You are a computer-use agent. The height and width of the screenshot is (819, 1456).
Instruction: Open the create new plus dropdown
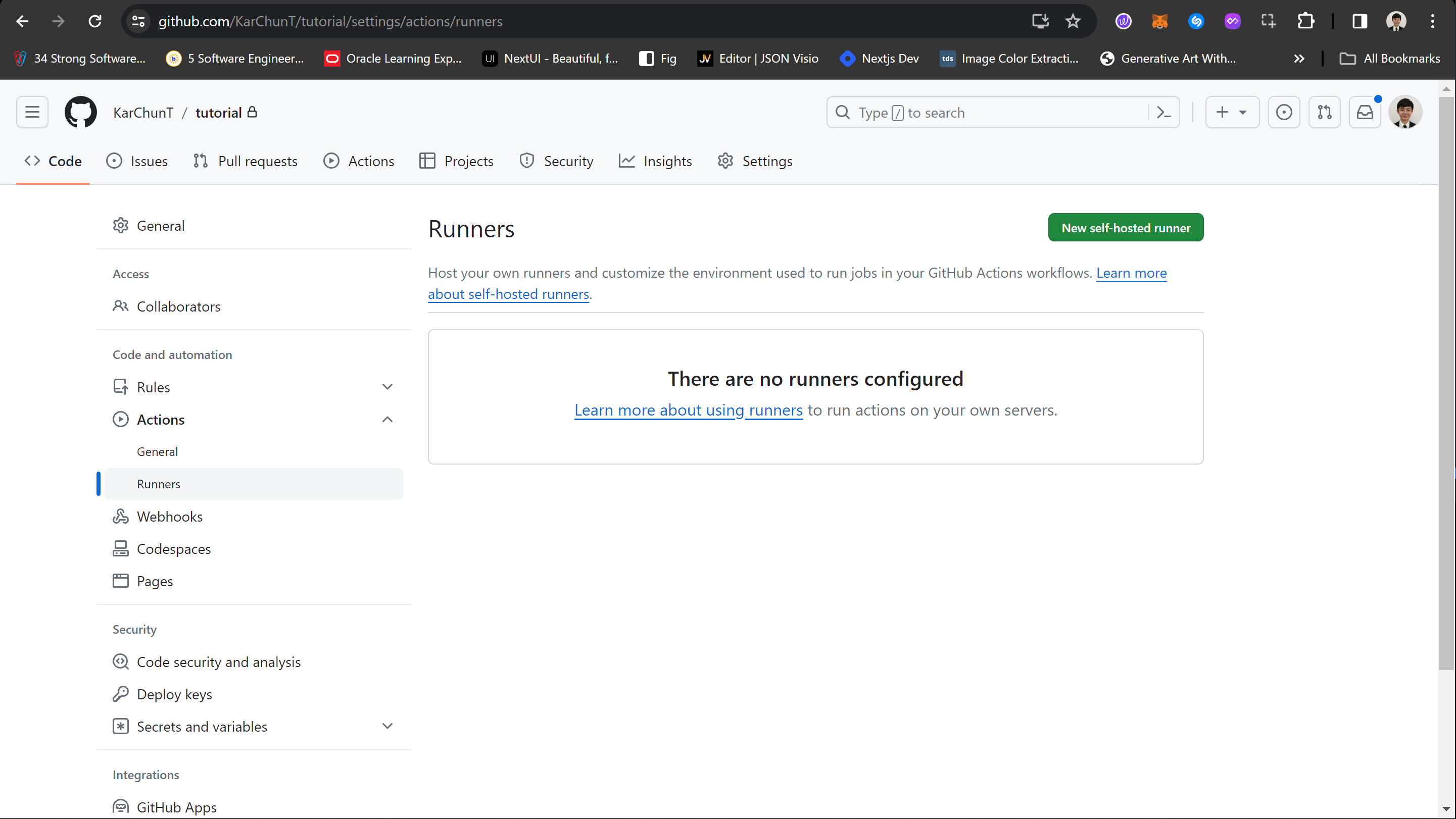pos(1232,113)
